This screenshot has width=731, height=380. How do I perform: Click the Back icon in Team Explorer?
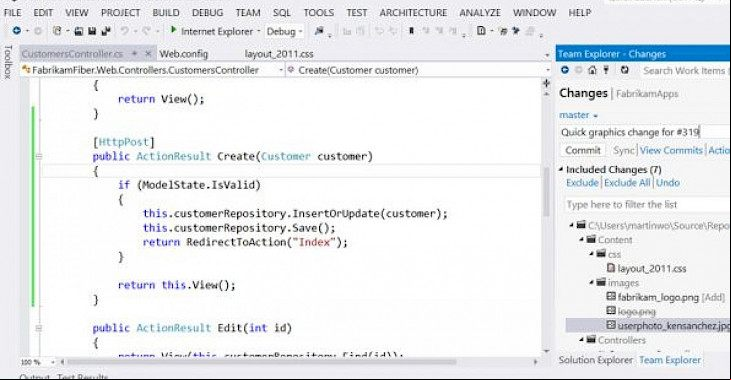[x=565, y=70]
